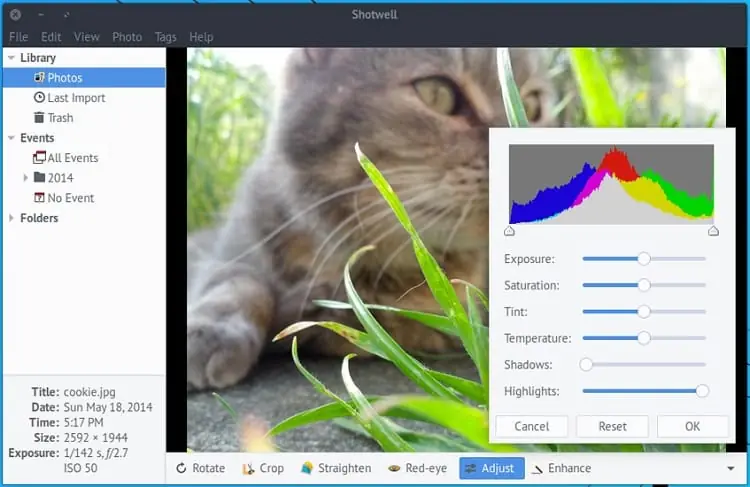The width and height of the screenshot is (750, 487).
Task: Click the Photos library icon
Action: (39, 77)
